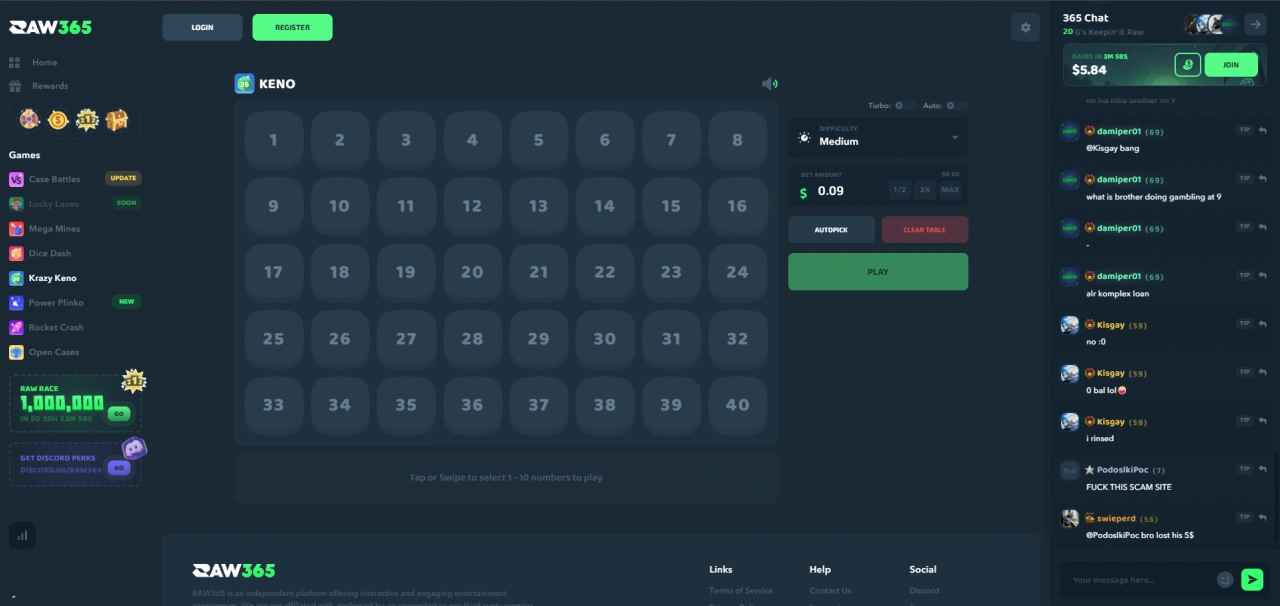Click the green PLAY button

tap(878, 272)
